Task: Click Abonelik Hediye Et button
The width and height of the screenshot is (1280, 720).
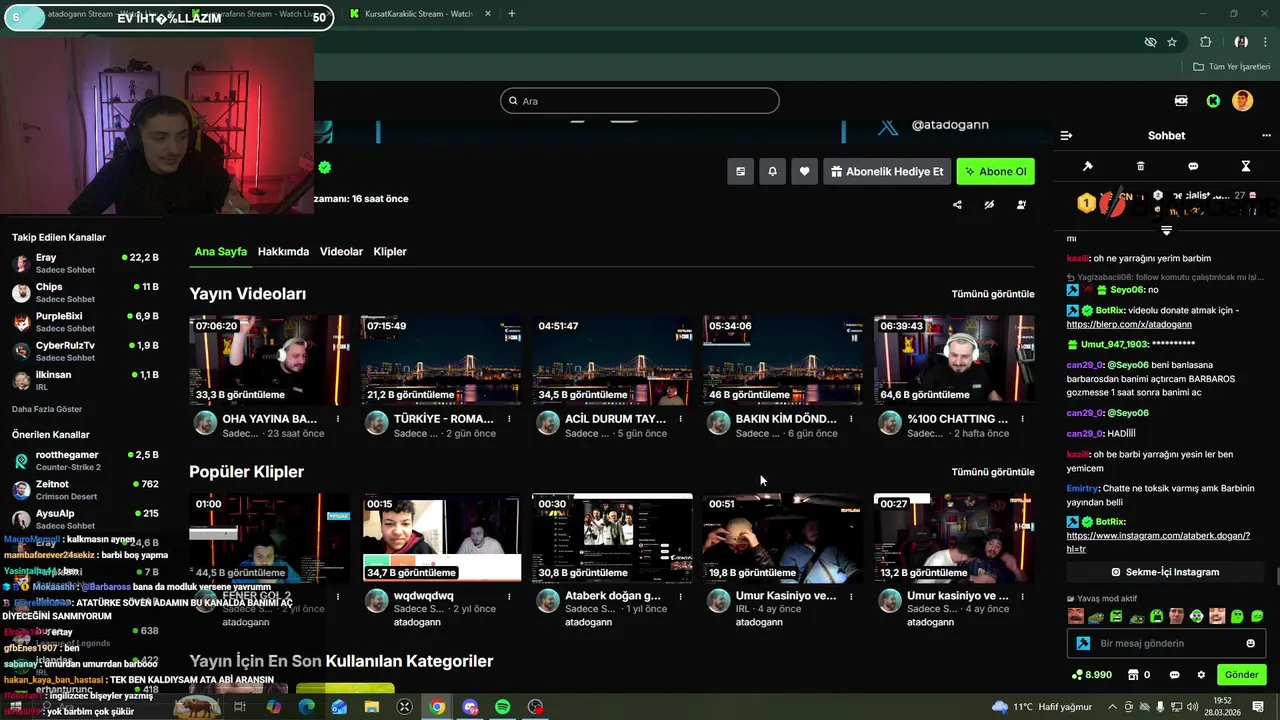Action: tap(886, 171)
